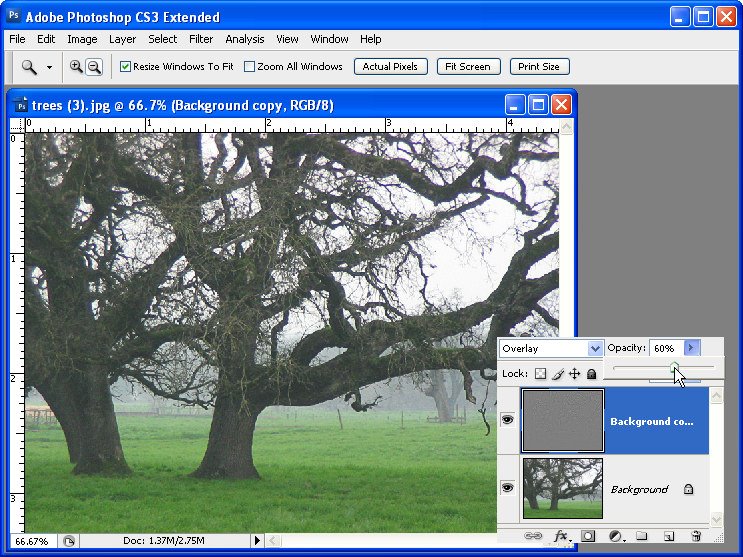
Task: Click the Opacity slider popup arrow
Action: click(691, 348)
